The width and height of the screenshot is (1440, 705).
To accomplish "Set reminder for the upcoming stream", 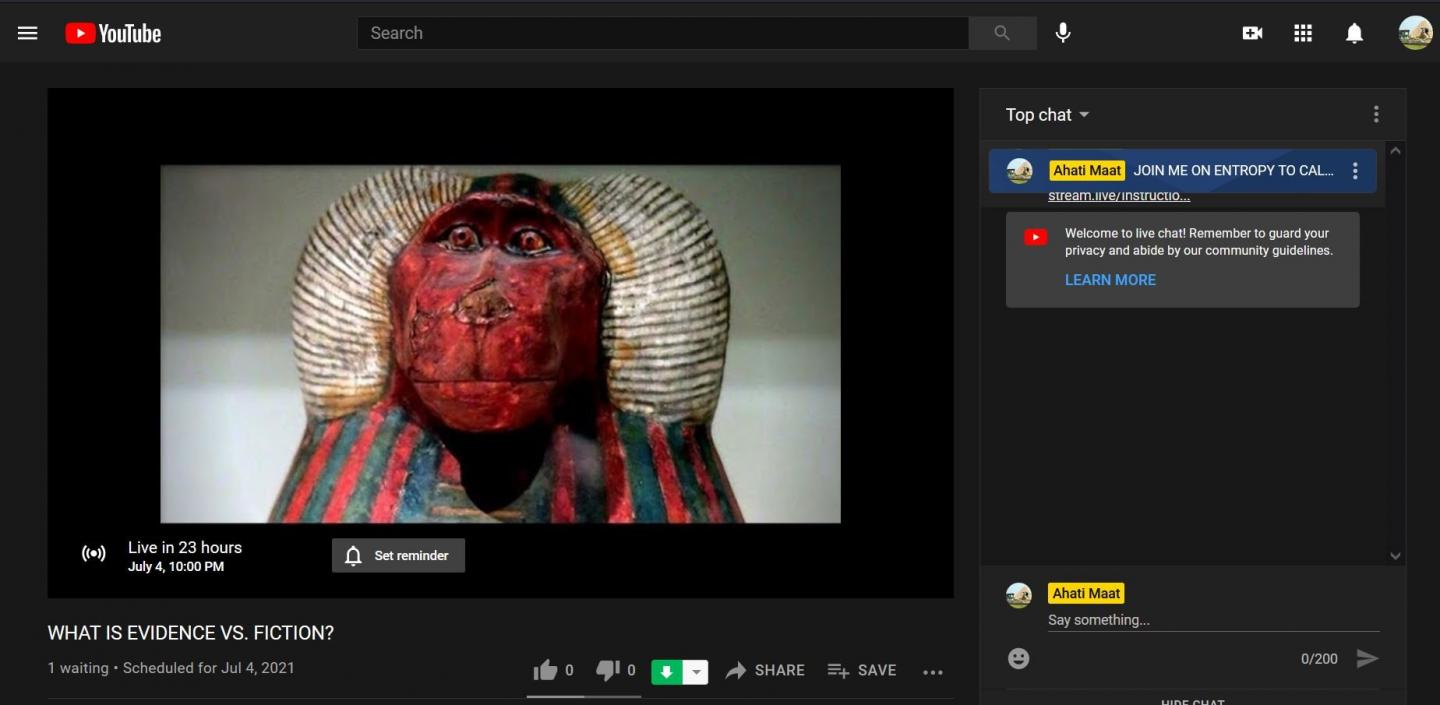I will tap(398, 556).
